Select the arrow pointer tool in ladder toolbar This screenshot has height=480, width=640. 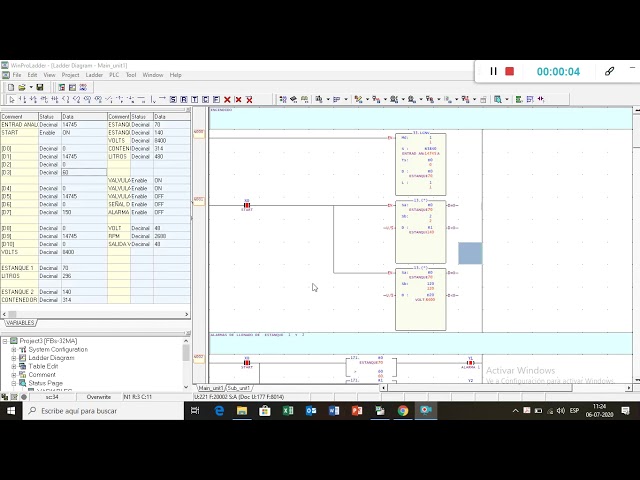(x=12, y=99)
